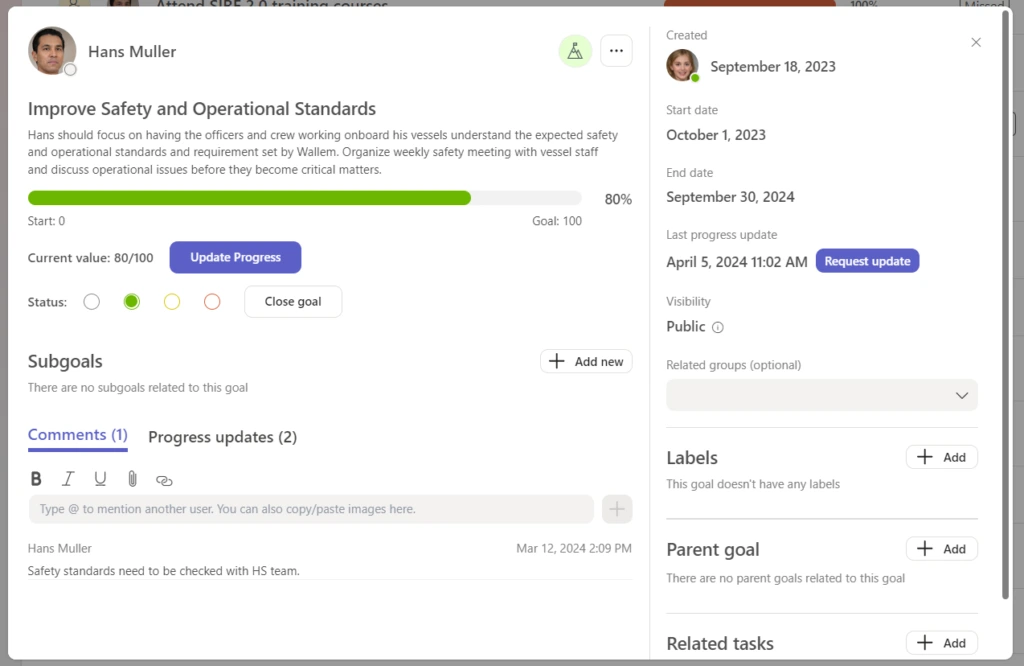Click the start date October 1, 2023
Image resolution: width=1024 pixels, height=666 pixels.
[716, 135]
